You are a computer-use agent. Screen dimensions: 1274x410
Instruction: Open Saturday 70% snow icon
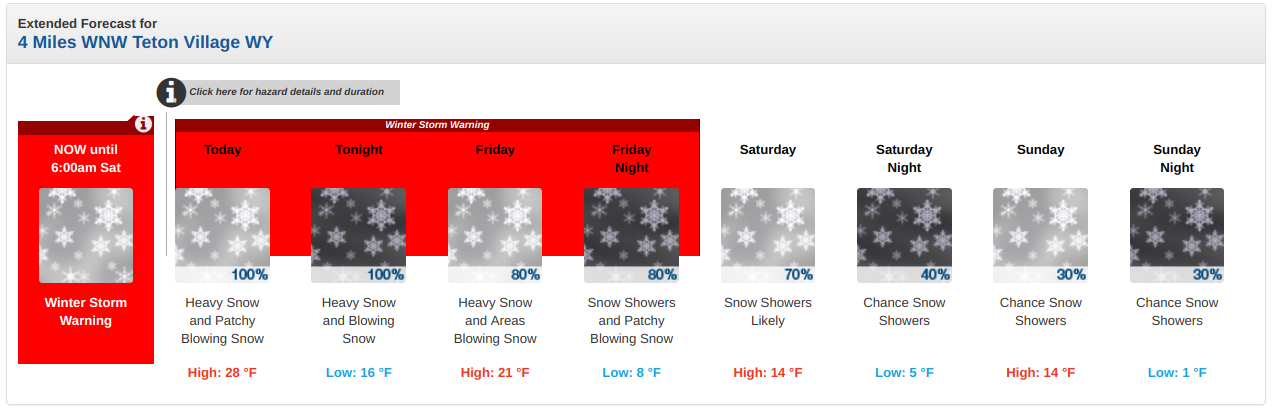pyautogui.click(x=768, y=236)
